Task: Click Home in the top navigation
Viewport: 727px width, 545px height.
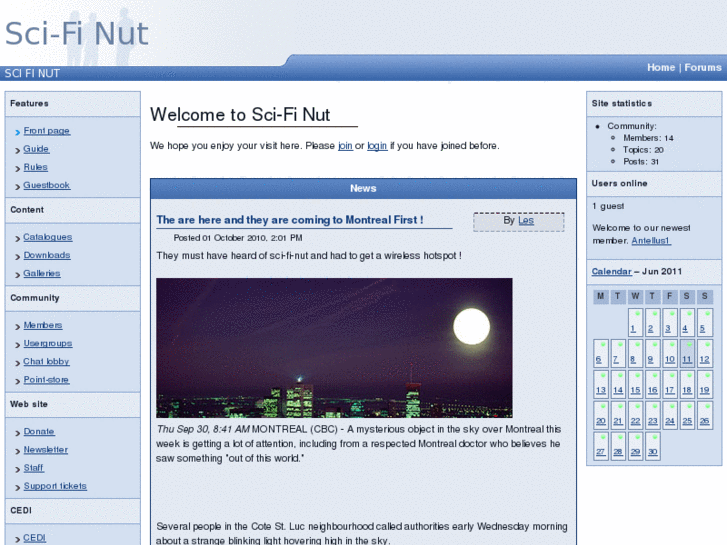Action: [661, 68]
